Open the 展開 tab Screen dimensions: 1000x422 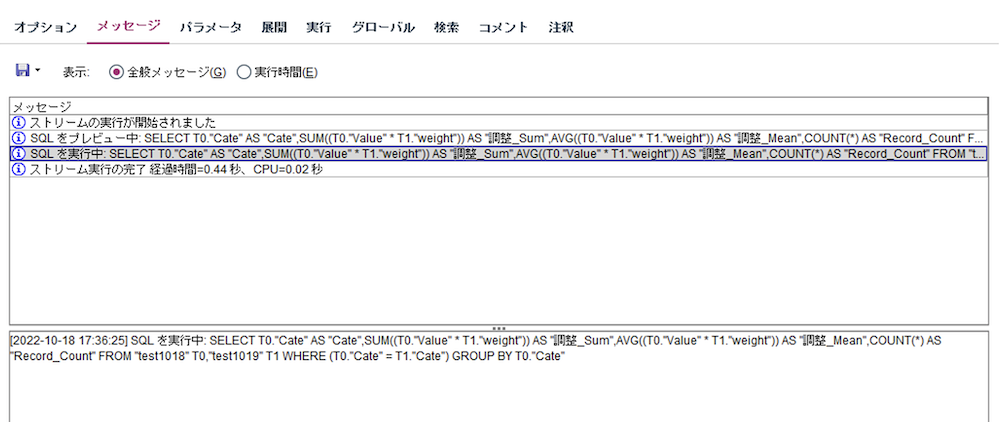tap(274, 27)
